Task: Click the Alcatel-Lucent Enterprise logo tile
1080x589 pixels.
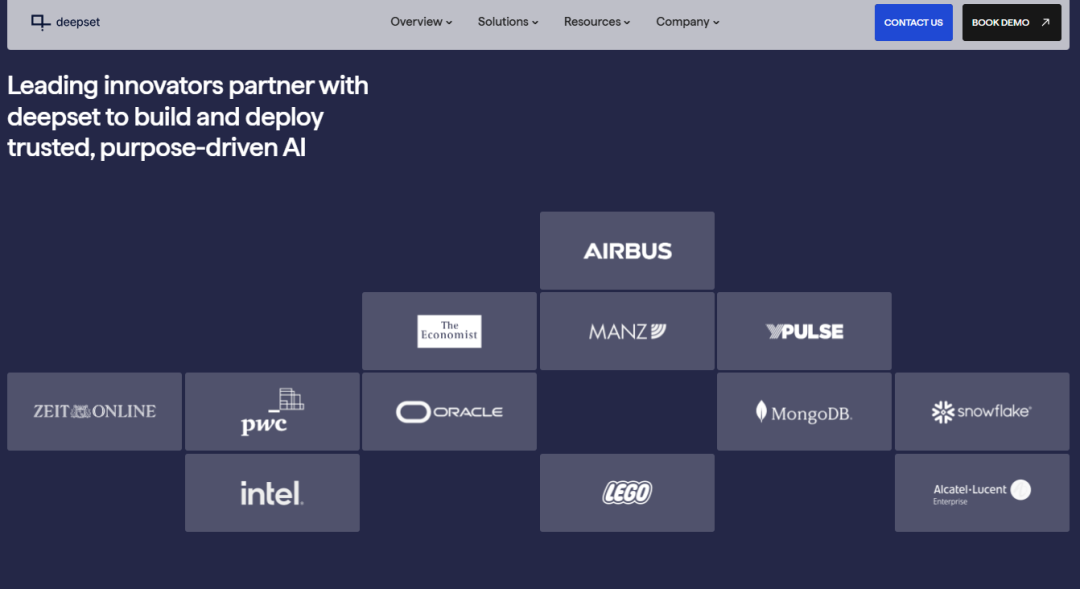Action: 982,493
